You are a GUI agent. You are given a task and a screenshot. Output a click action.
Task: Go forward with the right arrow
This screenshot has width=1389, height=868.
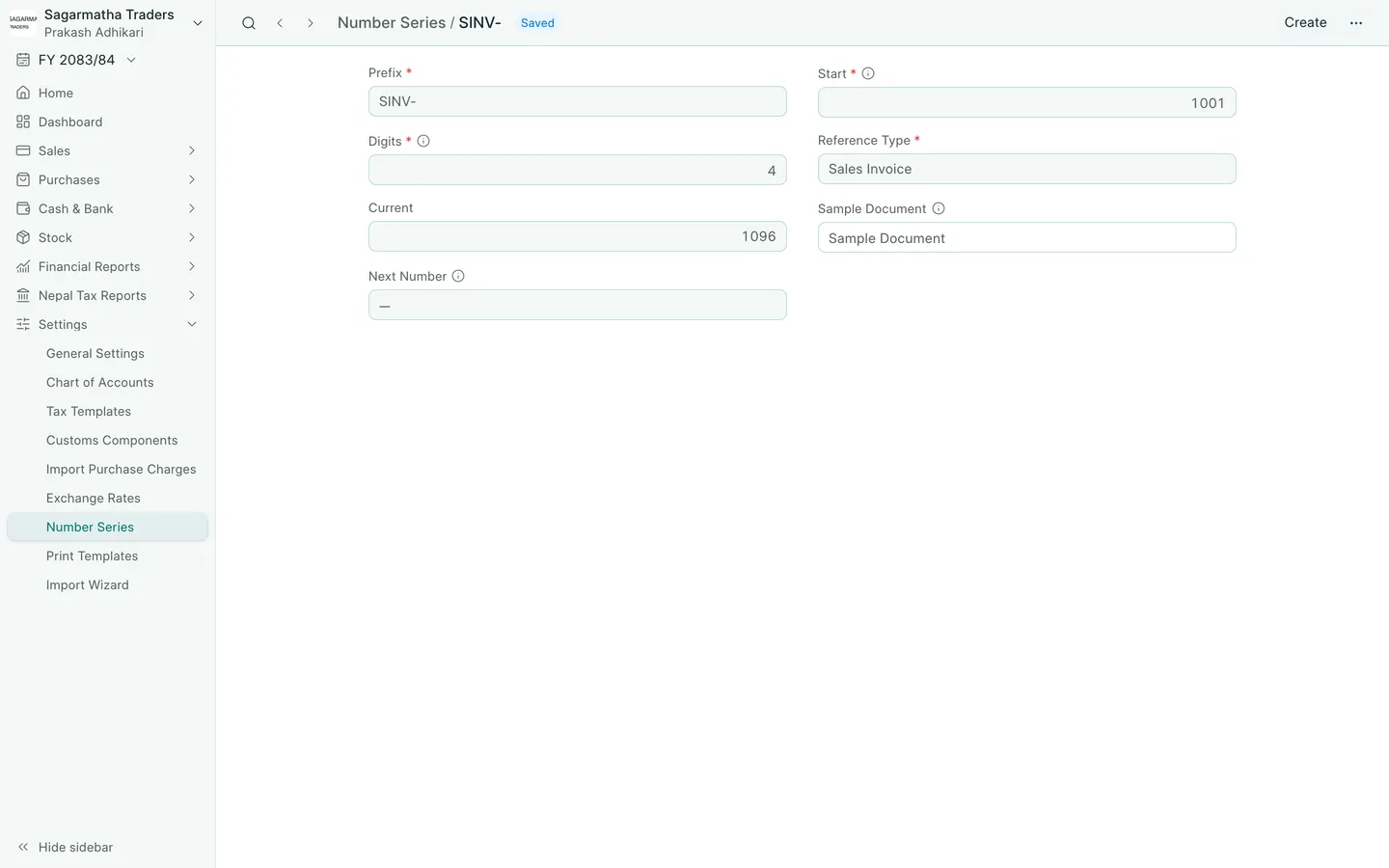pyautogui.click(x=311, y=23)
